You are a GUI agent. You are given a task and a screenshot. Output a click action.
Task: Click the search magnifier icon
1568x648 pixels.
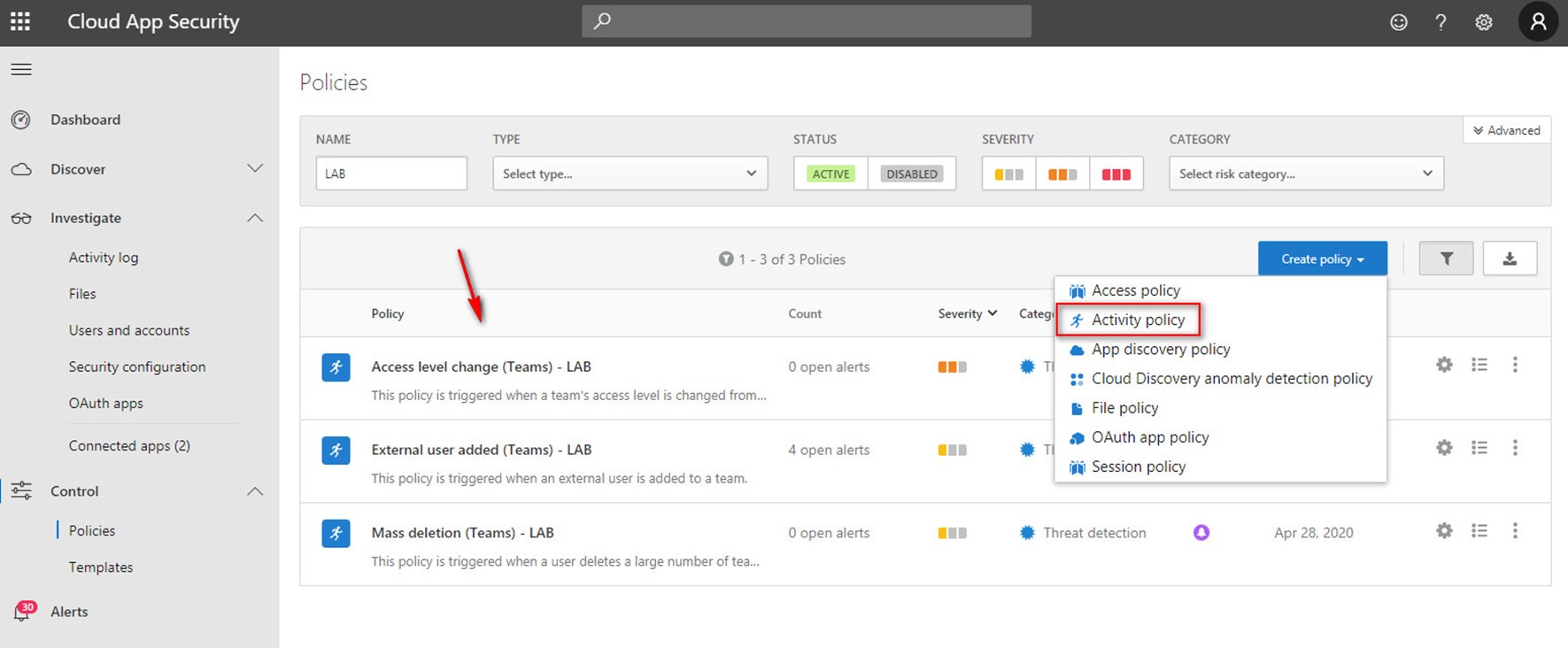pyautogui.click(x=602, y=20)
